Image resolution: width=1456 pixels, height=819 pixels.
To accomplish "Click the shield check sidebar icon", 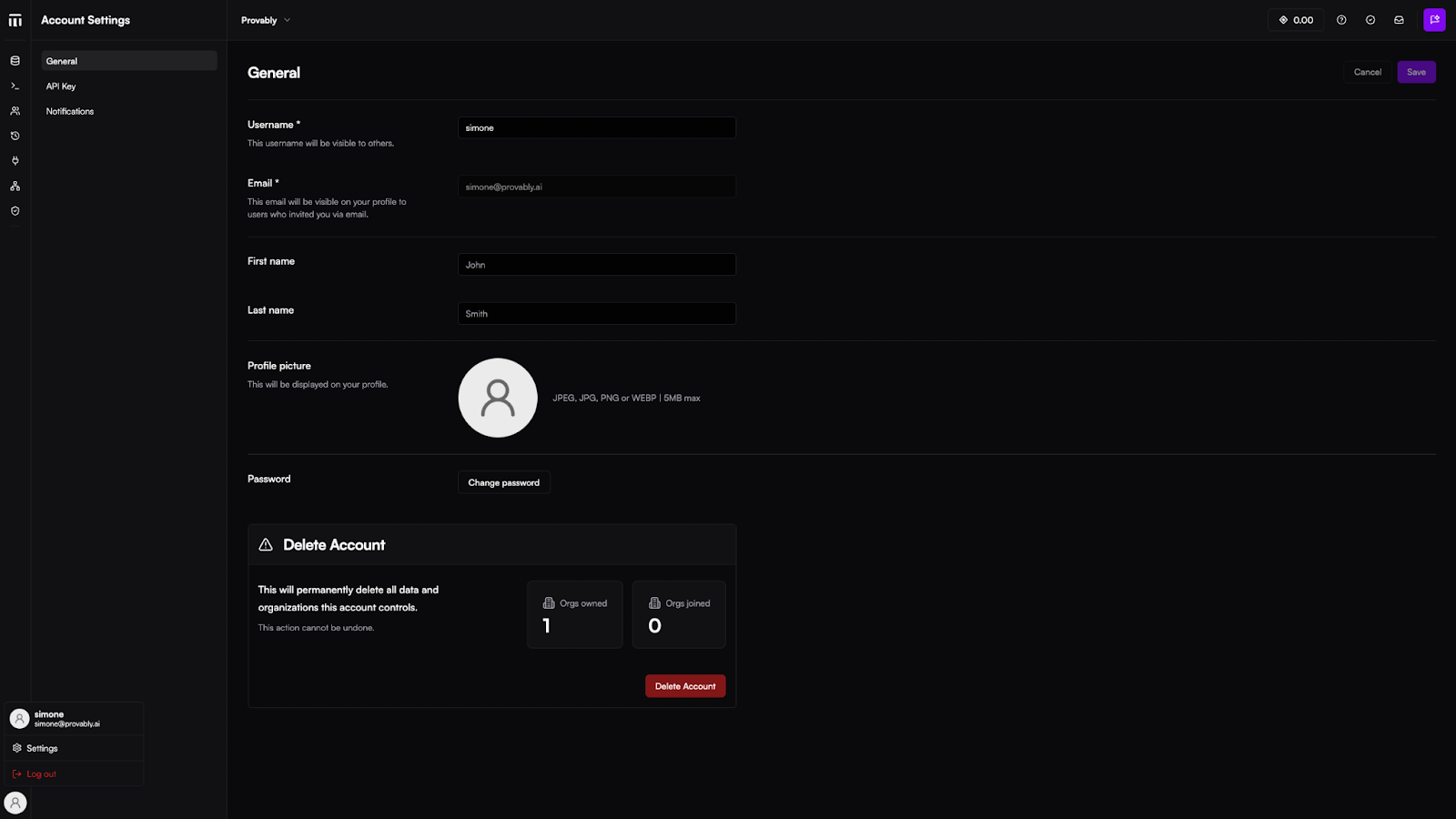I will pos(15,211).
